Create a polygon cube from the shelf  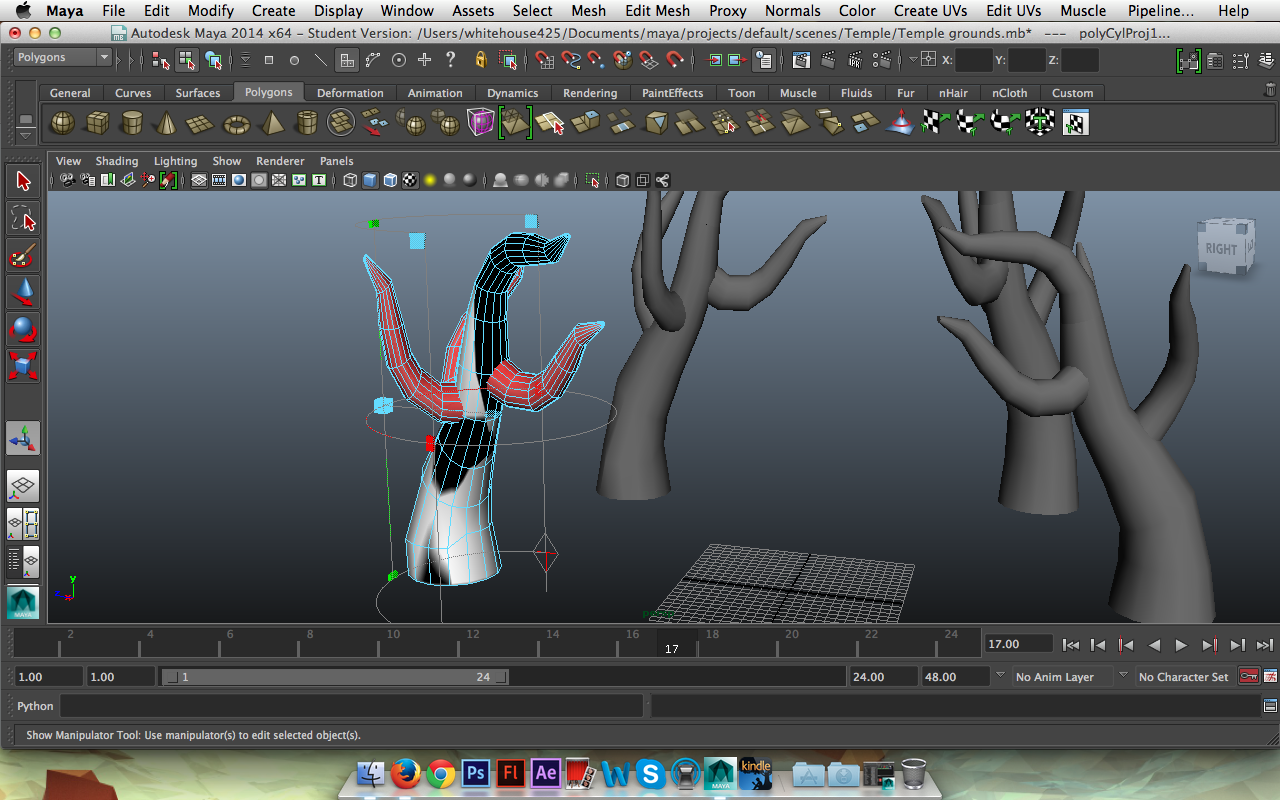[97, 123]
